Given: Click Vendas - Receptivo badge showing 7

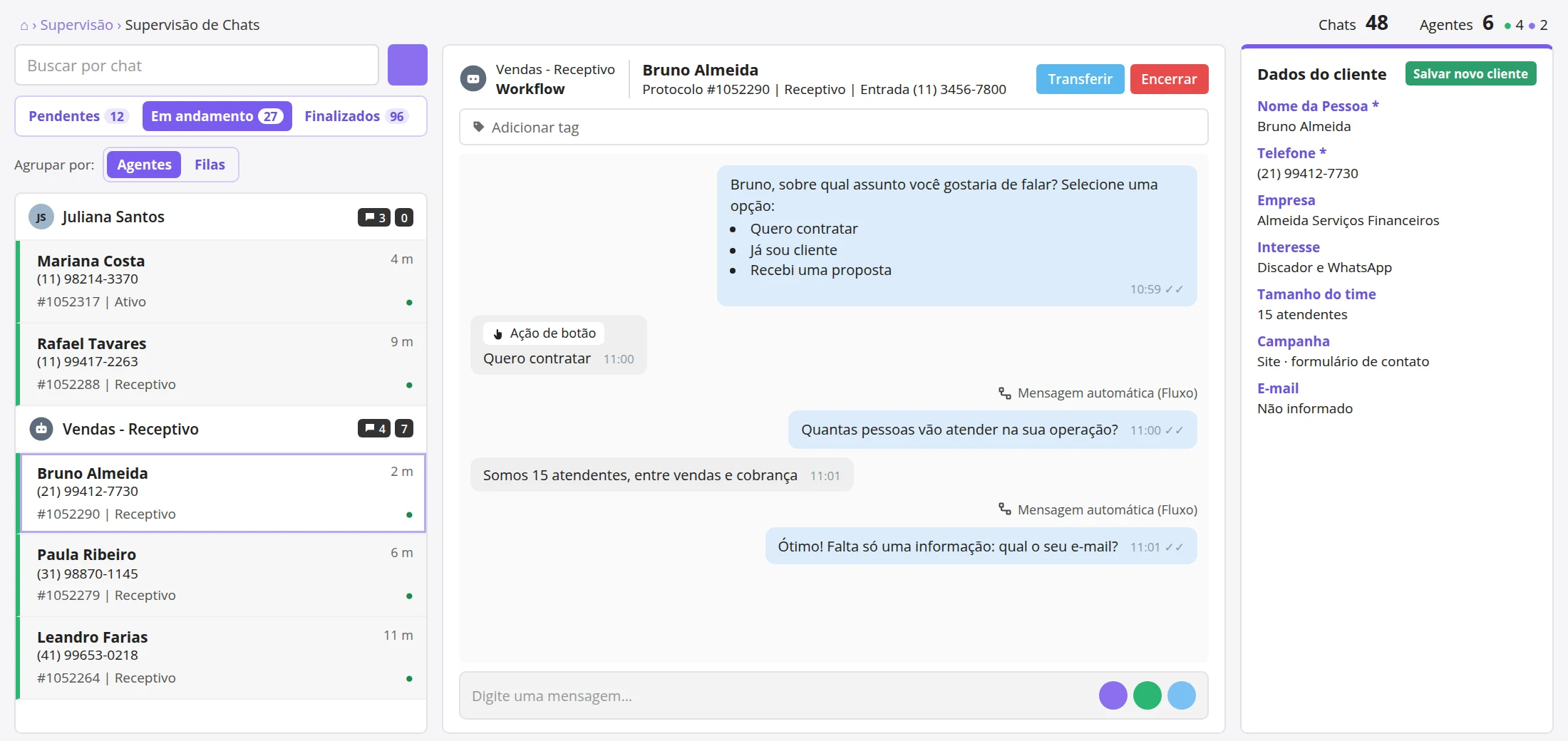Looking at the screenshot, I should tap(404, 428).
